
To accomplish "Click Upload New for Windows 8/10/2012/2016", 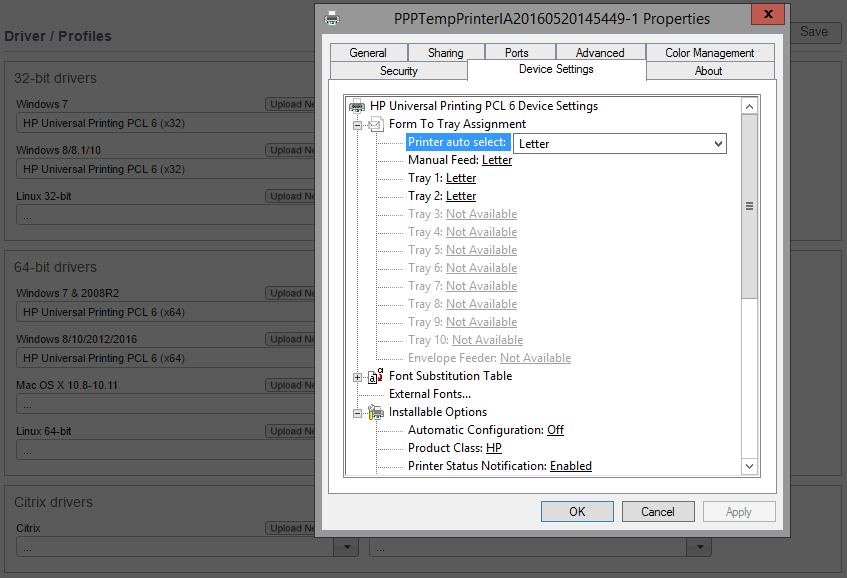I will 290,339.
